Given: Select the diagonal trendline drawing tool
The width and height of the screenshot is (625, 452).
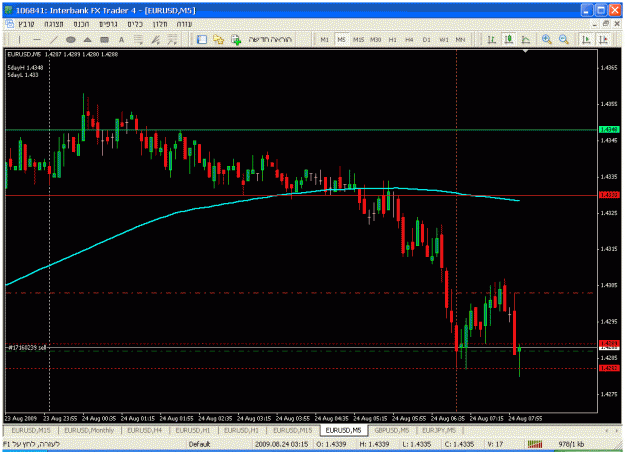Looking at the screenshot, I should tap(54, 39).
